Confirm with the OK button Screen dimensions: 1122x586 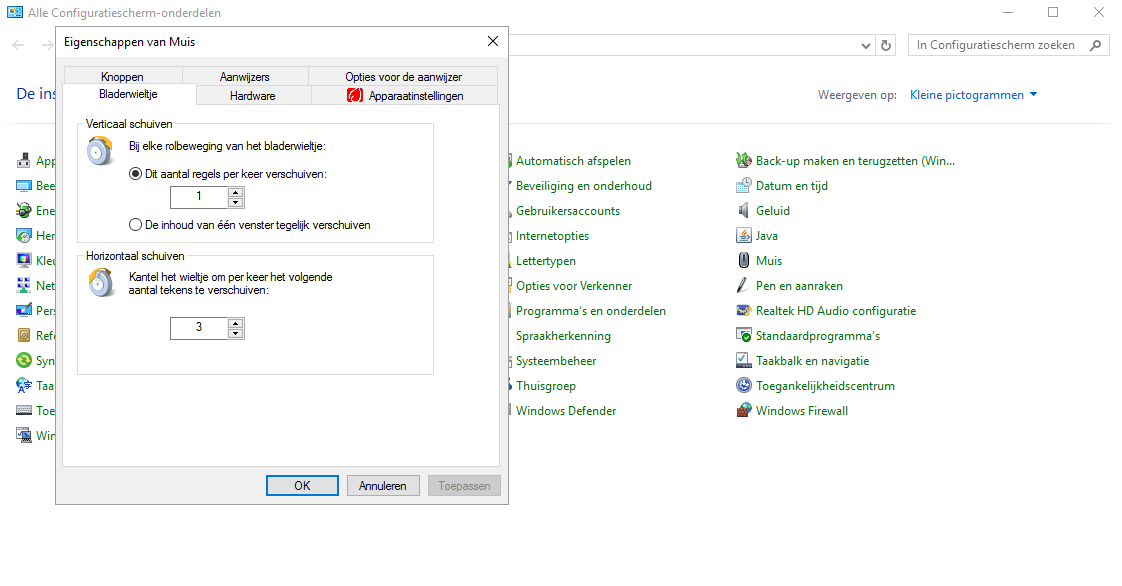click(x=302, y=486)
